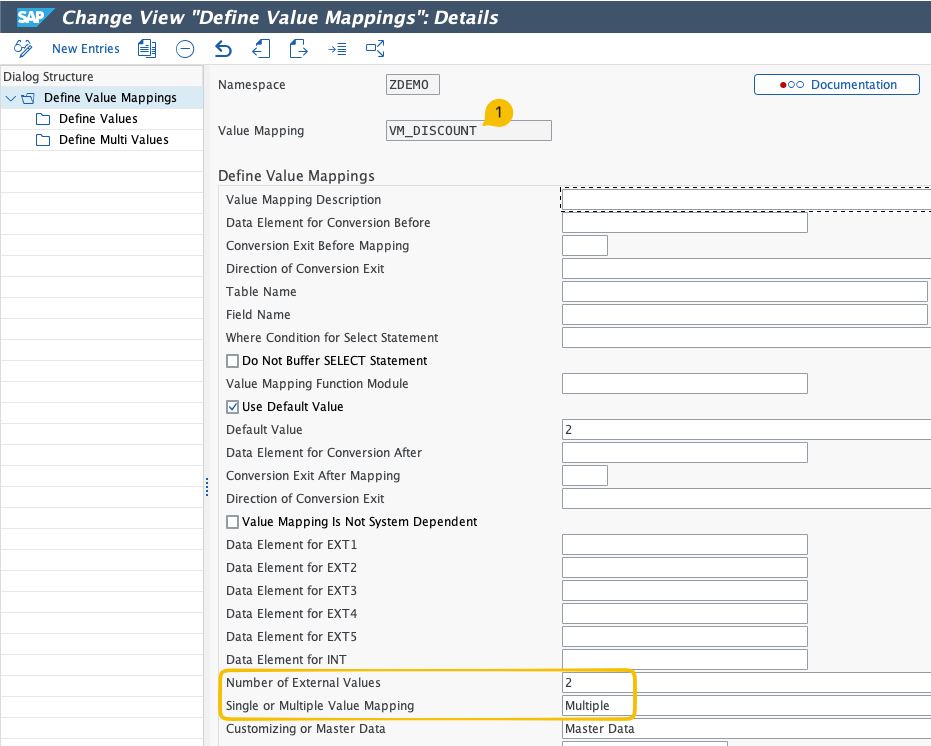931x746 pixels.
Task: Click the Value Mapping field VM_DISCOUNT
Action: pyautogui.click(x=468, y=131)
